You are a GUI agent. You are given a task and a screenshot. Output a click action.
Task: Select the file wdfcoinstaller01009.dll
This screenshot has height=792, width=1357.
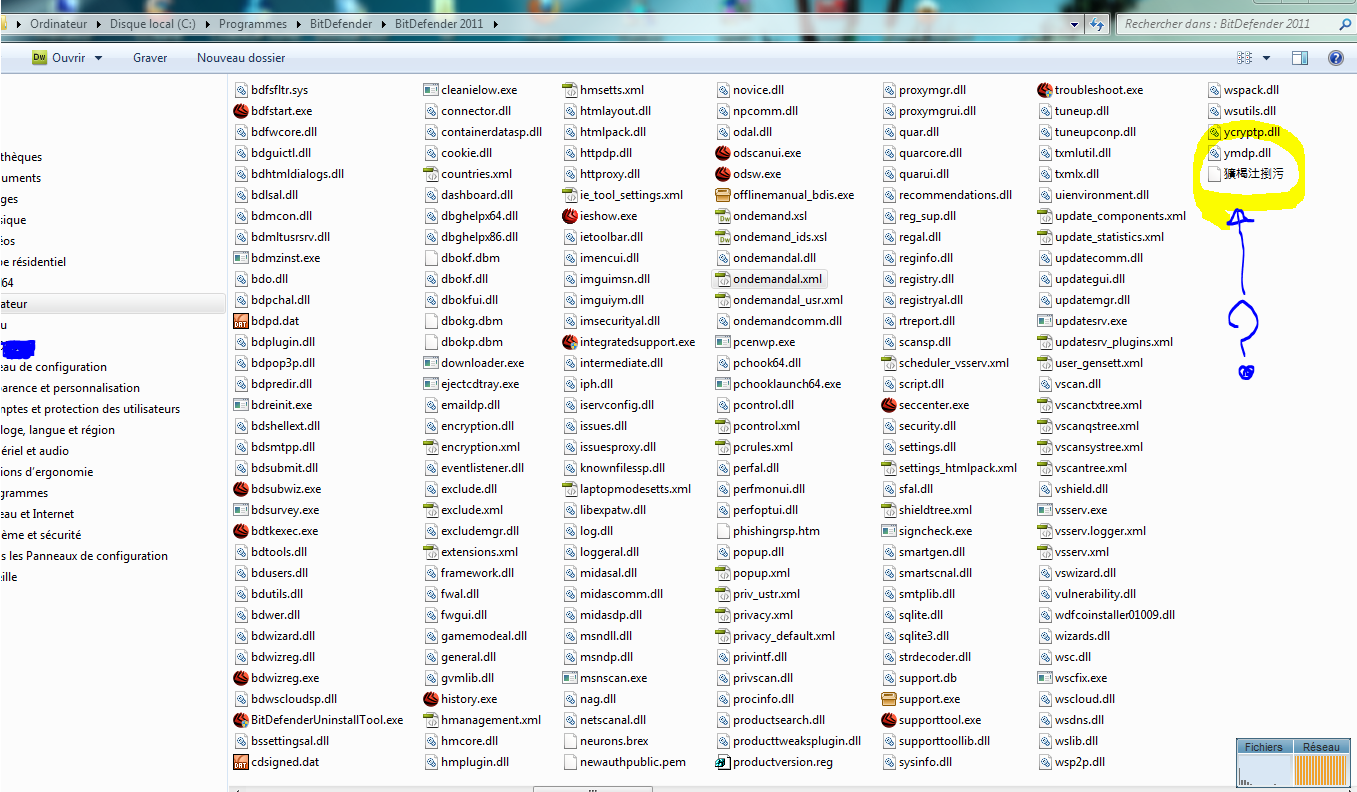click(x=1107, y=615)
